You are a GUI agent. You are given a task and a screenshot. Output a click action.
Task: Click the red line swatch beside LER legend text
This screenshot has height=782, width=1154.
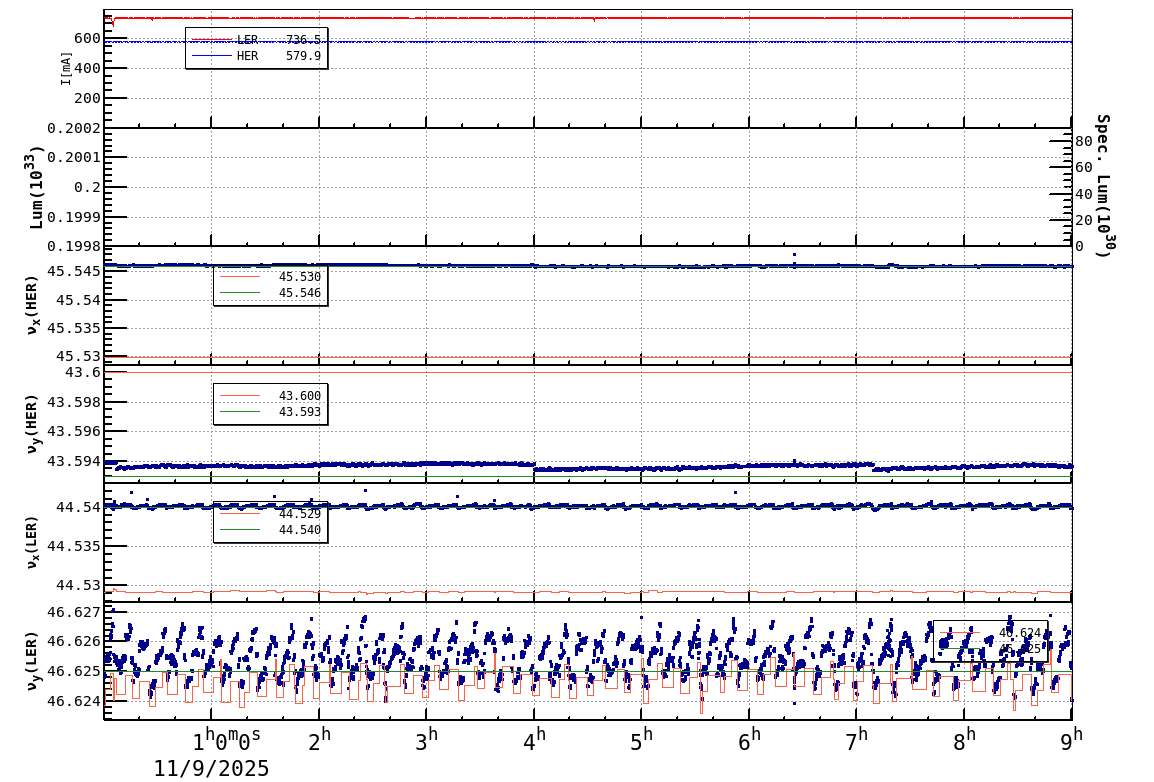[x=212, y=38]
